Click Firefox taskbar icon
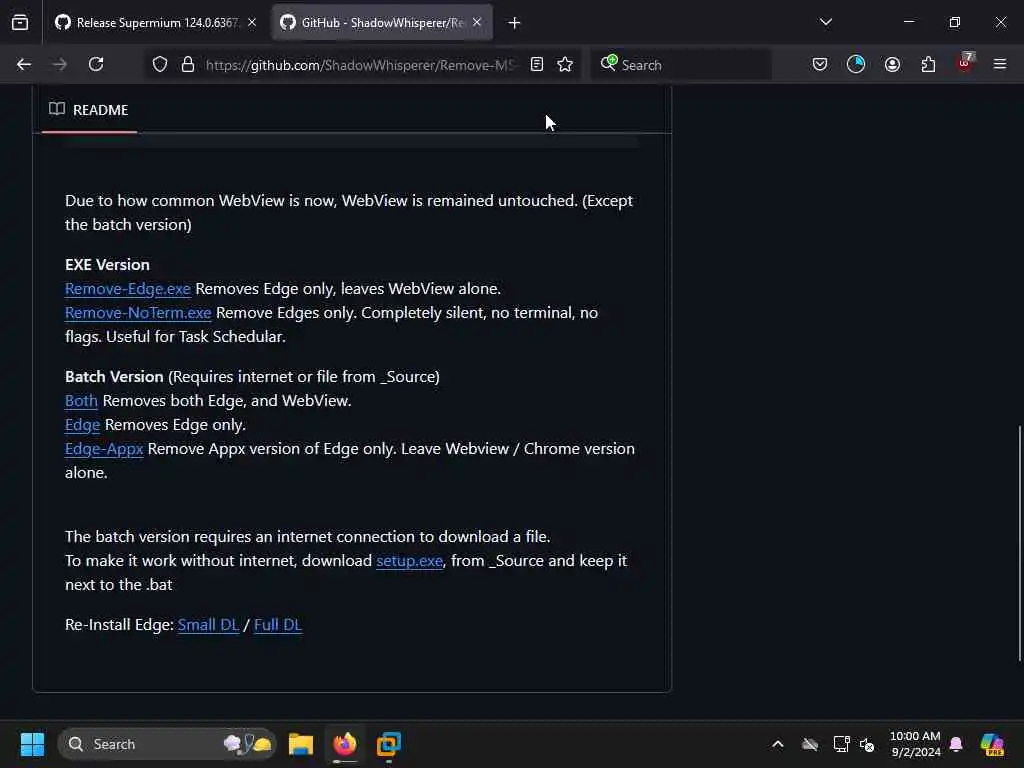Screen dimensions: 1024x768 click(345, 744)
